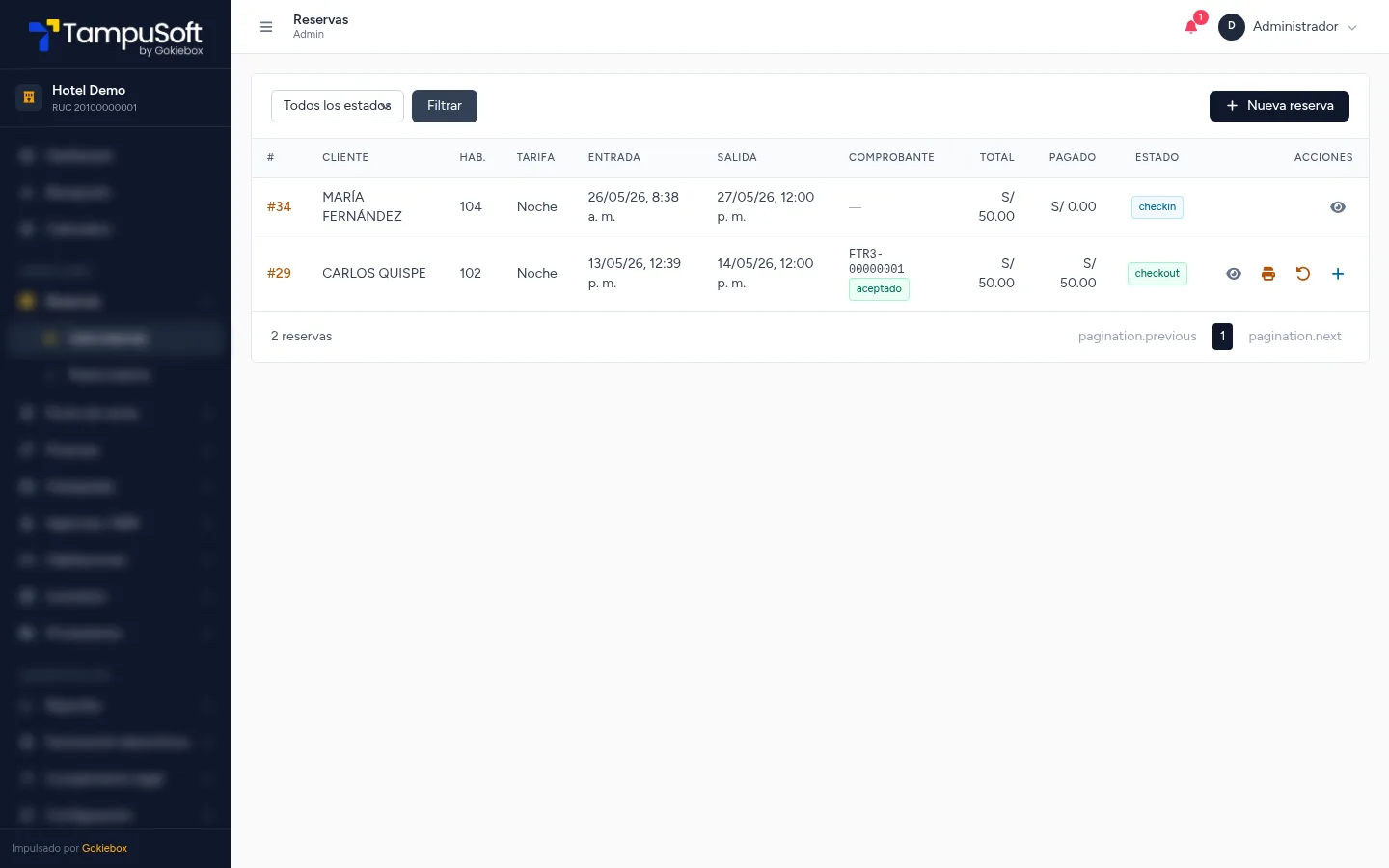Open the Gokiebox link in the footer
Image resolution: width=1389 pixels, height=868 pixels.
click(x=104, y=849)
